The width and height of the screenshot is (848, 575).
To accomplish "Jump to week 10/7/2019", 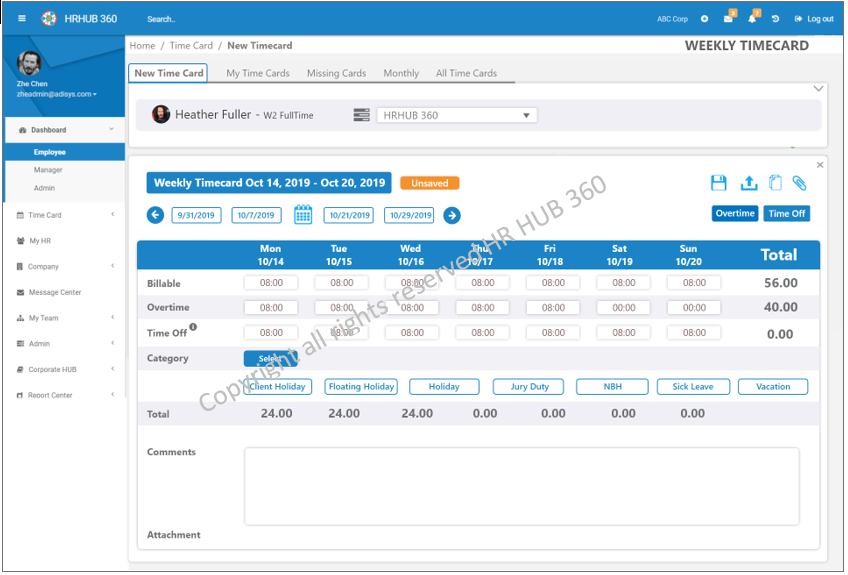I will click(256, 215).
